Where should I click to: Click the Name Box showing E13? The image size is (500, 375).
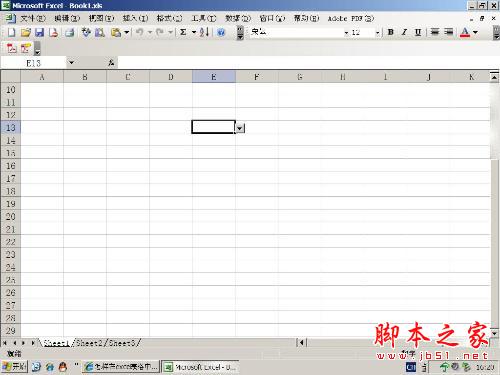click(33, 63)
